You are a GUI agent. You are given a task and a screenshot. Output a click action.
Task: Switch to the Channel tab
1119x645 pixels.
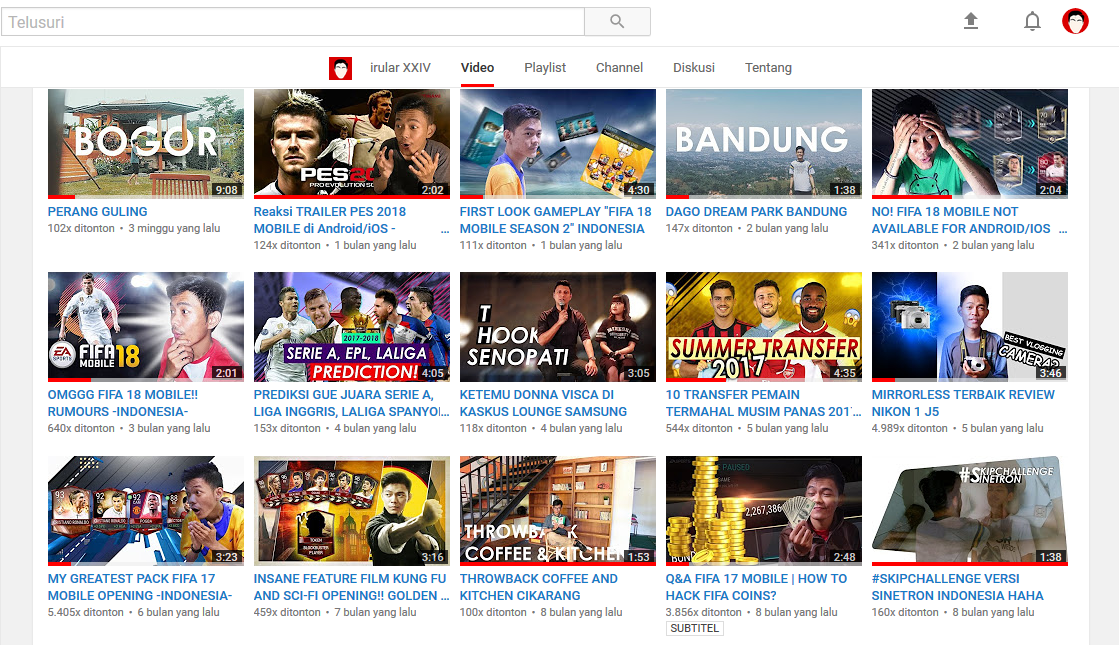tap(619, 68)
